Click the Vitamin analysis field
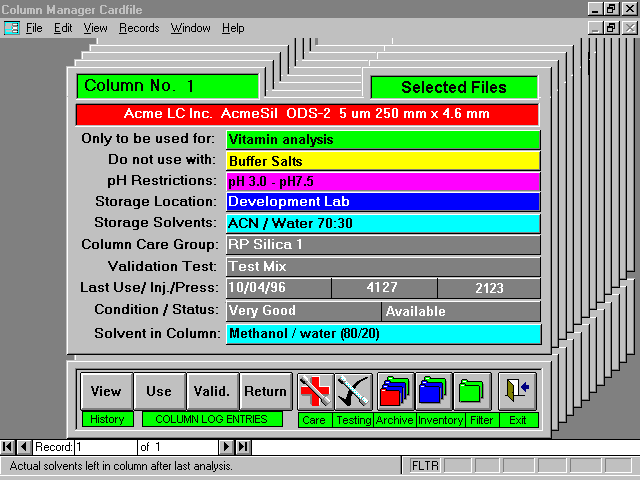The height and width of the screenshot is (480, 640). 383,140
